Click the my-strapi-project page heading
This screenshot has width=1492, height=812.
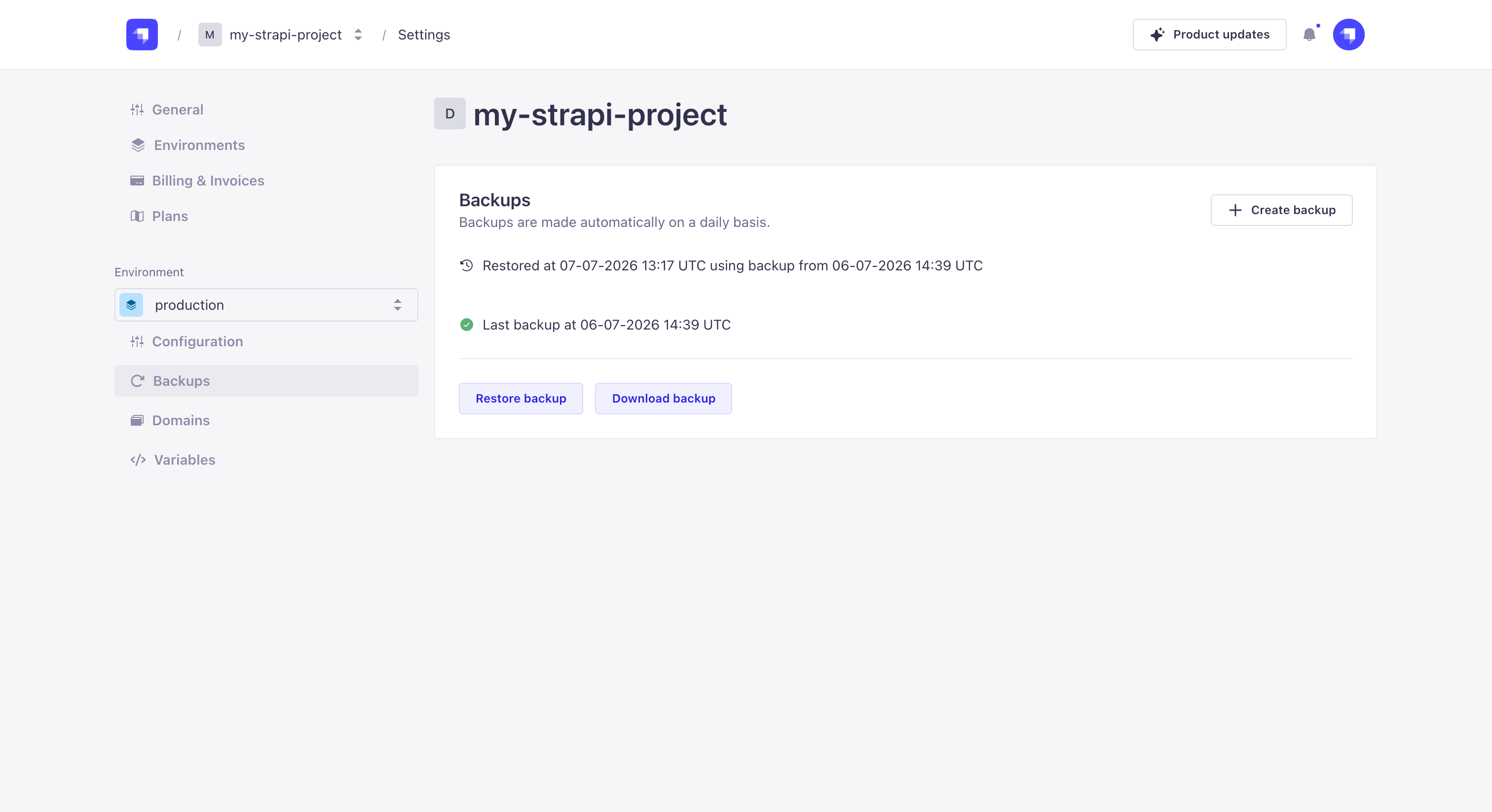coord(600,114)
